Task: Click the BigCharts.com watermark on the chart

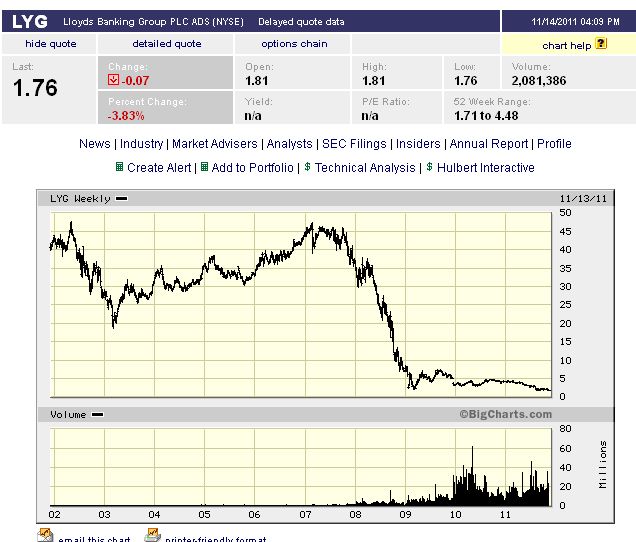Action: click(505, 414)
